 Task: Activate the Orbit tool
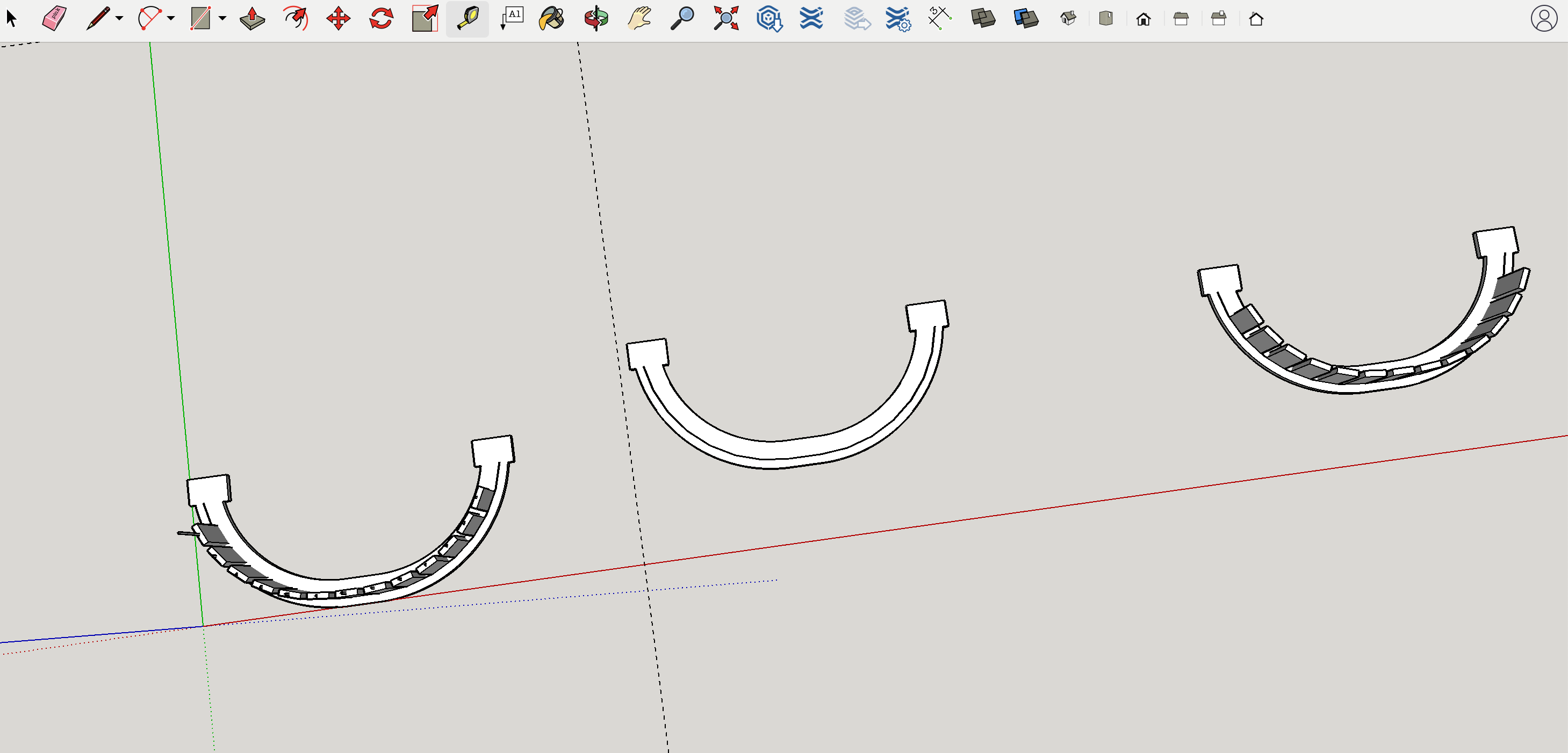pos(596,18)
